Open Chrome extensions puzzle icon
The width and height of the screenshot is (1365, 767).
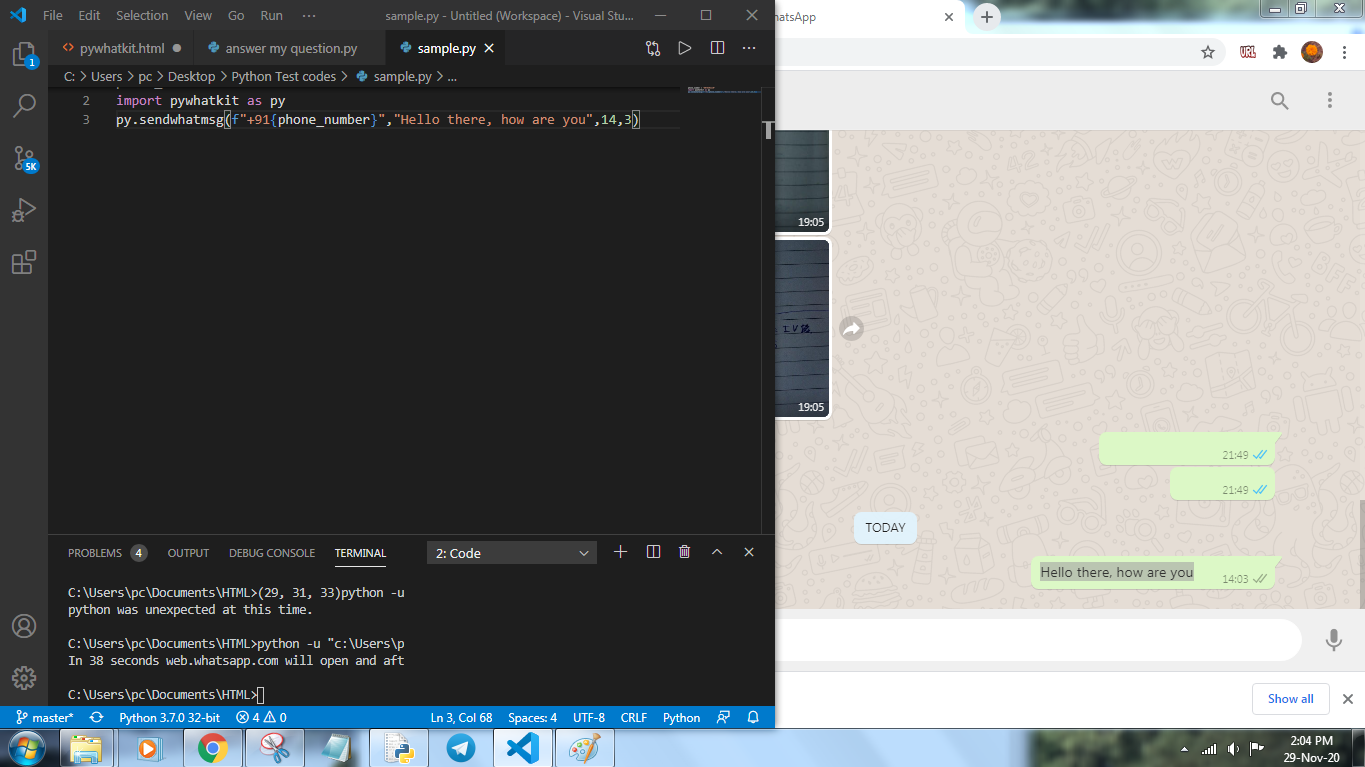[1279, 52]
